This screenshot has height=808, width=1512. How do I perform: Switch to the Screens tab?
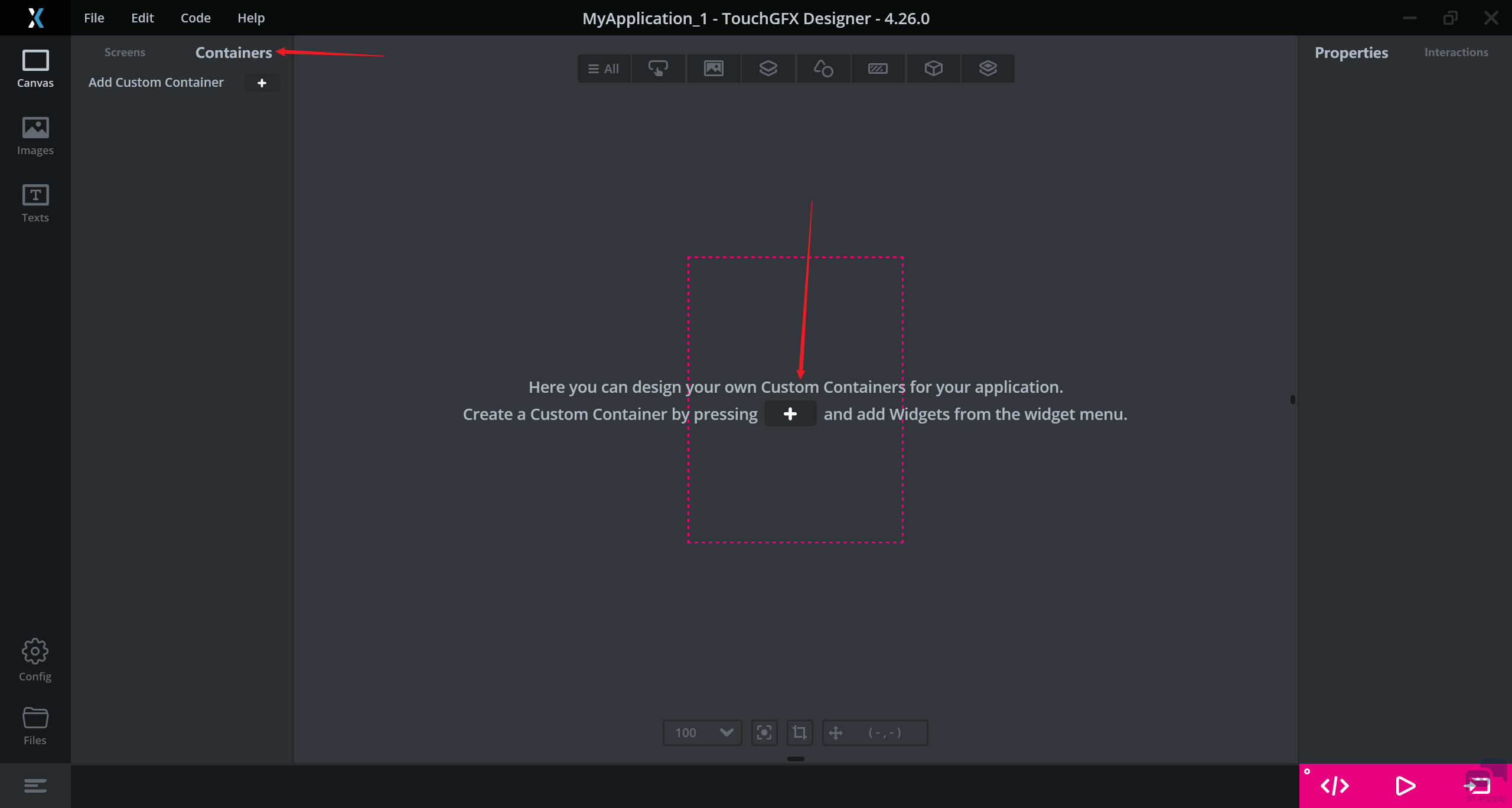(125, 52)
